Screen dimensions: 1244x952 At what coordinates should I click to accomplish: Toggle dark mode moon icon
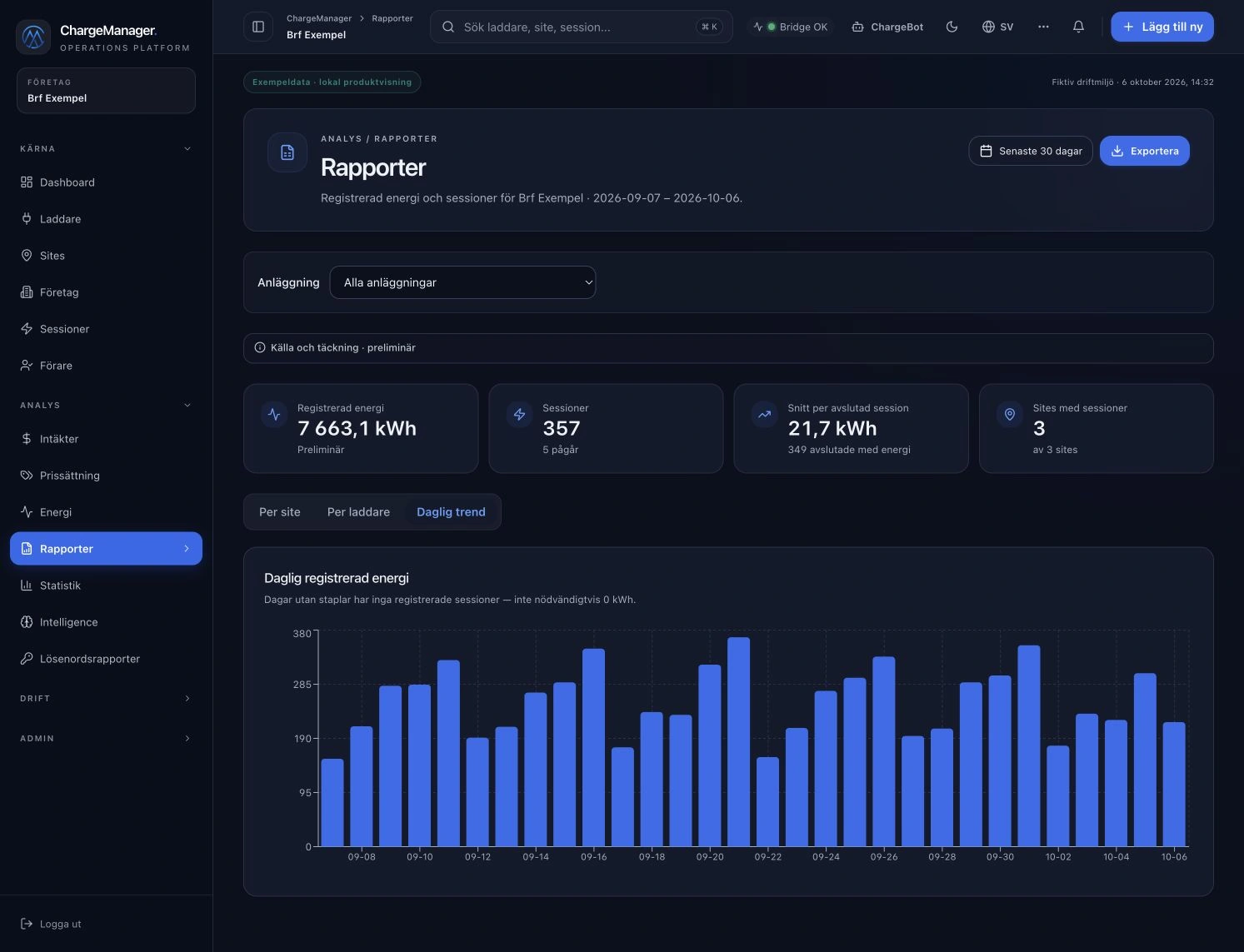pyautogui.click(x=952, y=27)
